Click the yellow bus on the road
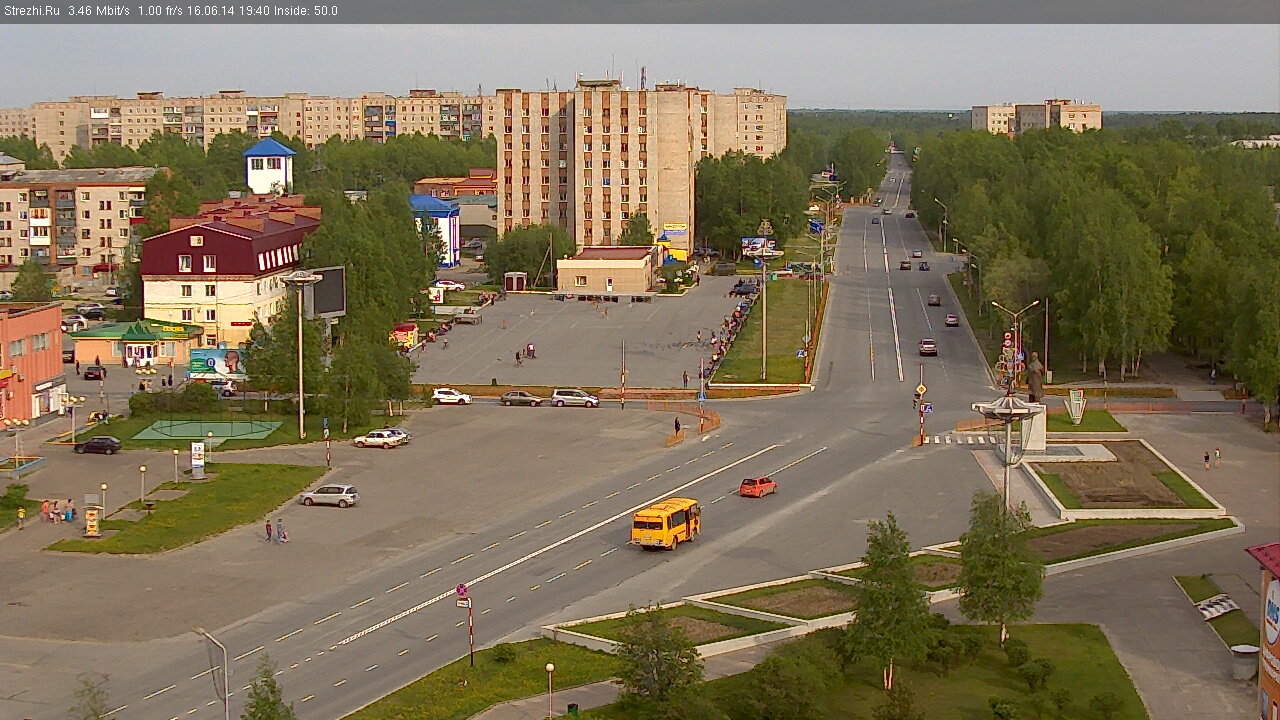The width and height of the screenshot is (1280, 720). click(x=665, y=524)
